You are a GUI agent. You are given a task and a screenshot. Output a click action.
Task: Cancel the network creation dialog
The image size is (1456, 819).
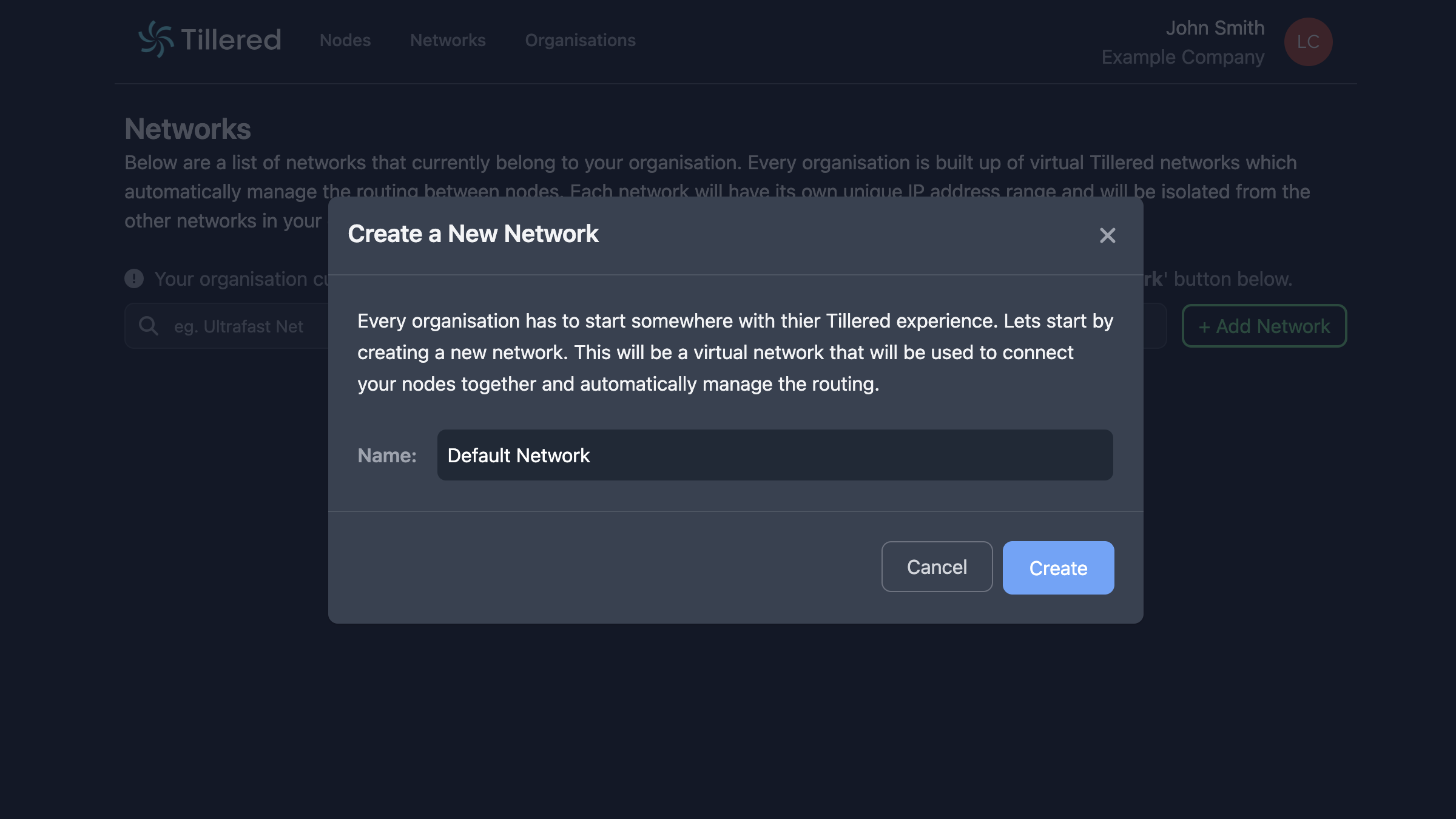tap(937, 567)
